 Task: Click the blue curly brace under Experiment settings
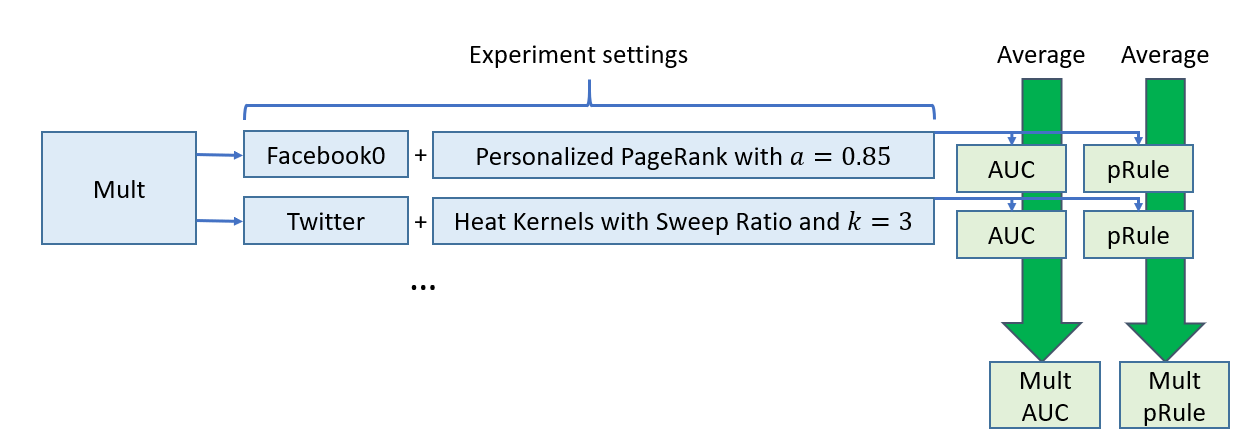coord(589,104)
